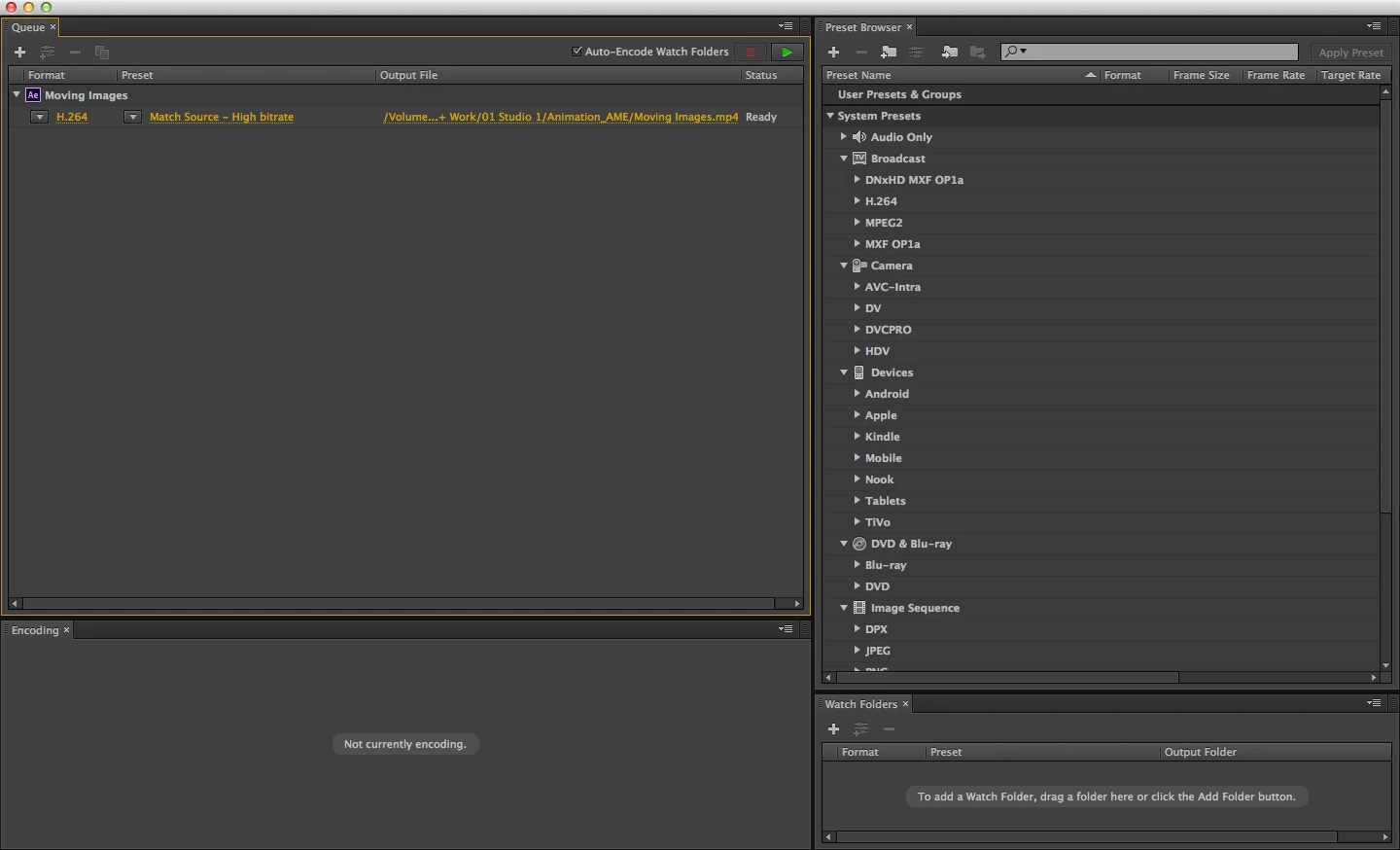Screen dimensions: 1400x850
Task: Open the Match Source preset dropdown
Action: (x=133, y=117)
